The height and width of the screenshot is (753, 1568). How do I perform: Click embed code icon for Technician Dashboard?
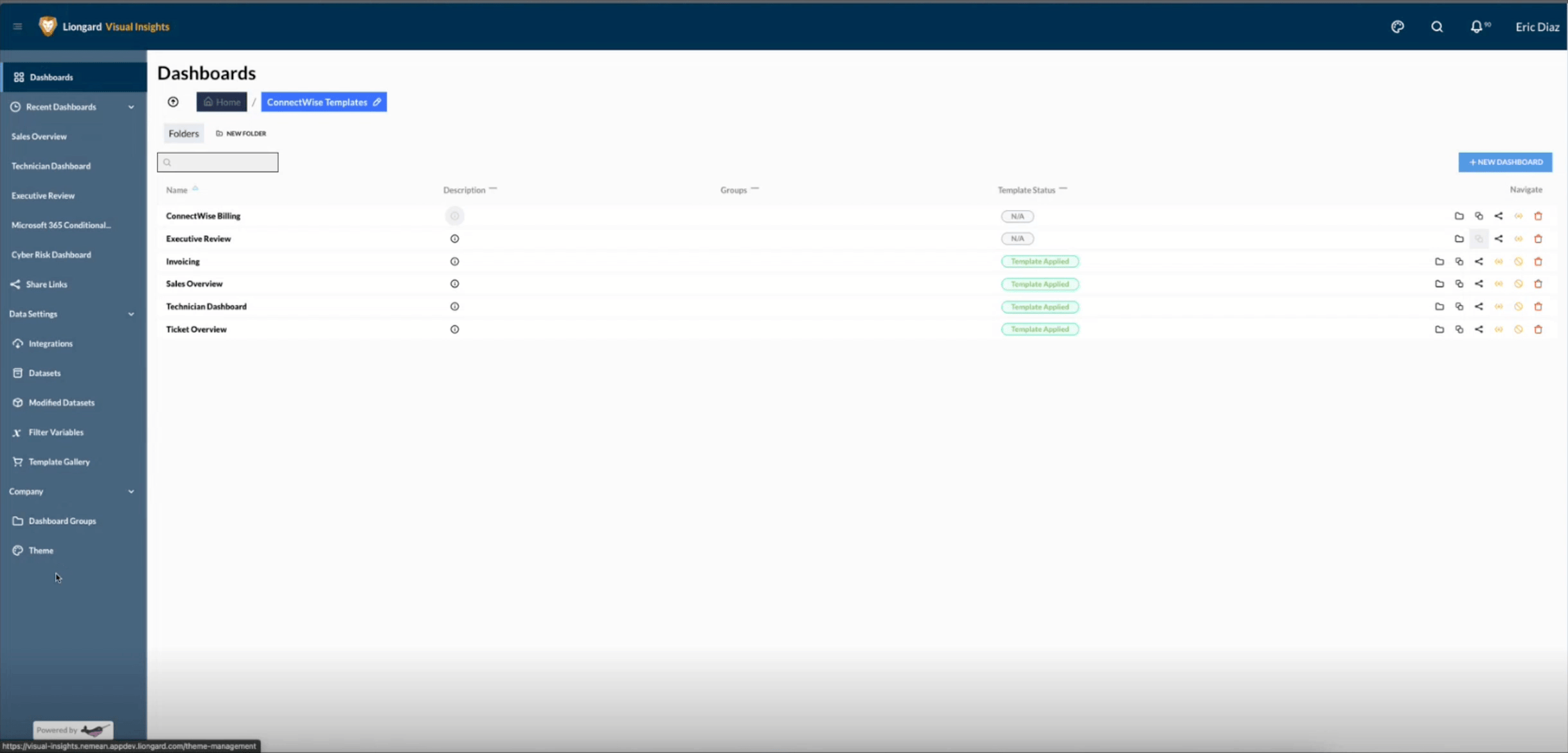pyautogui.click(x=1499, y=306)
